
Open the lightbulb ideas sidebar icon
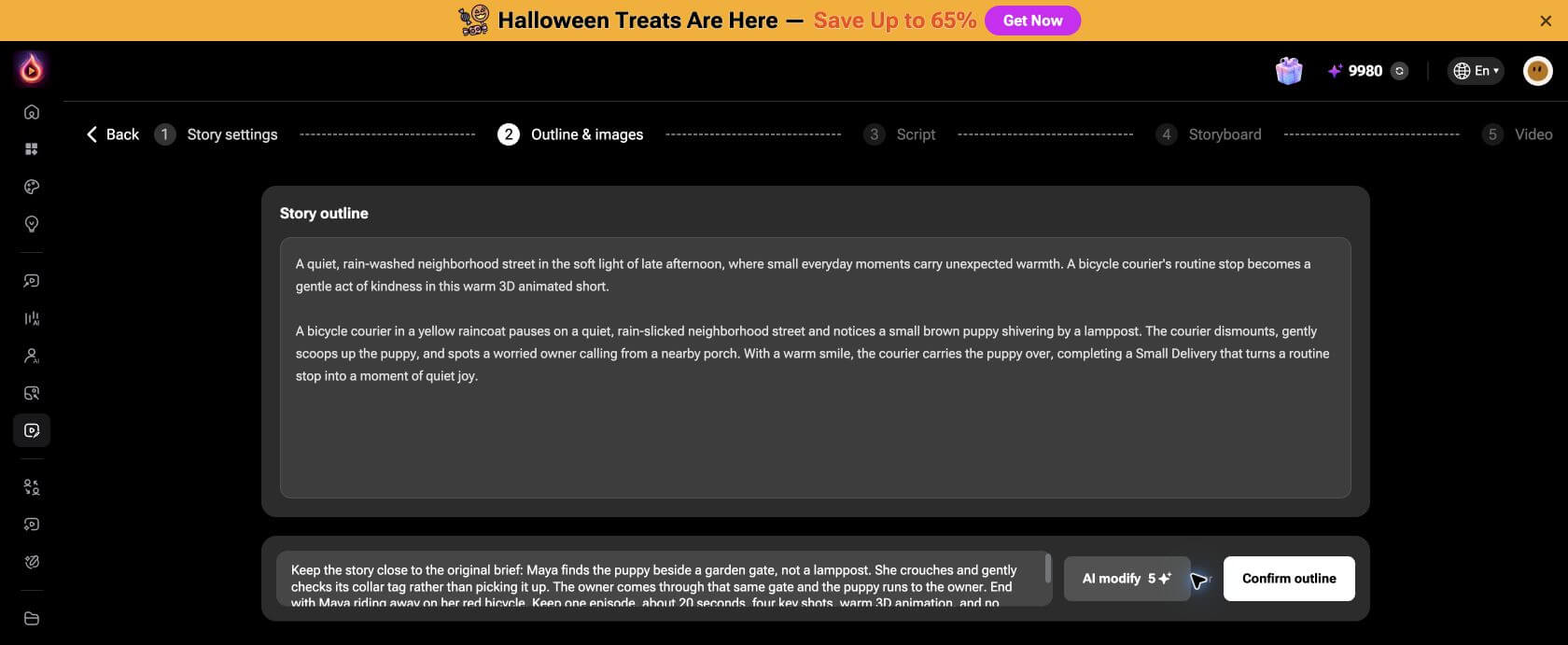point(32,224)
